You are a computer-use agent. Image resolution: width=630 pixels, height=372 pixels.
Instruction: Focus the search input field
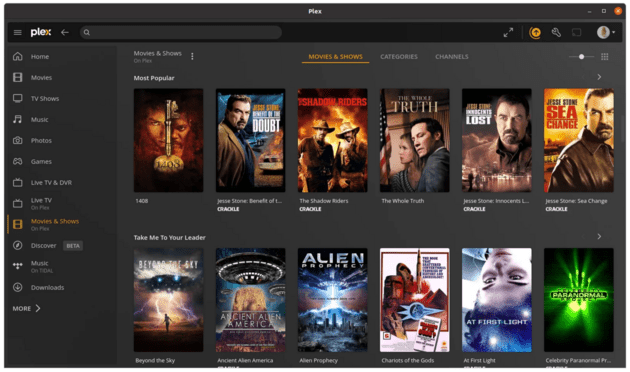point(181,33)
